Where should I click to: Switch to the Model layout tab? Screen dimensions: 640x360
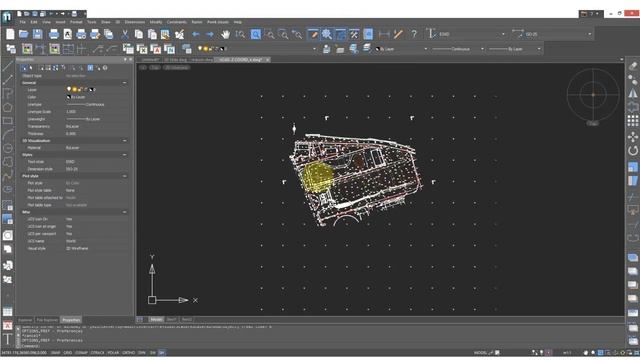(x=156, y=320)
